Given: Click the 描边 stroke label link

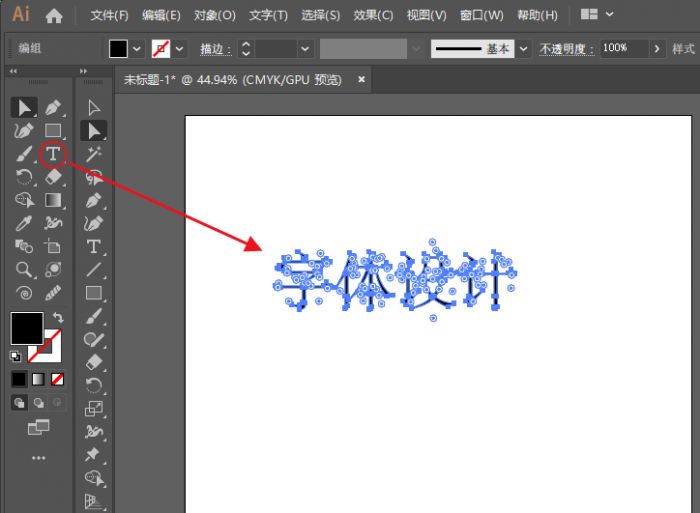Looking at the screenshot, I should click(215, 49).
